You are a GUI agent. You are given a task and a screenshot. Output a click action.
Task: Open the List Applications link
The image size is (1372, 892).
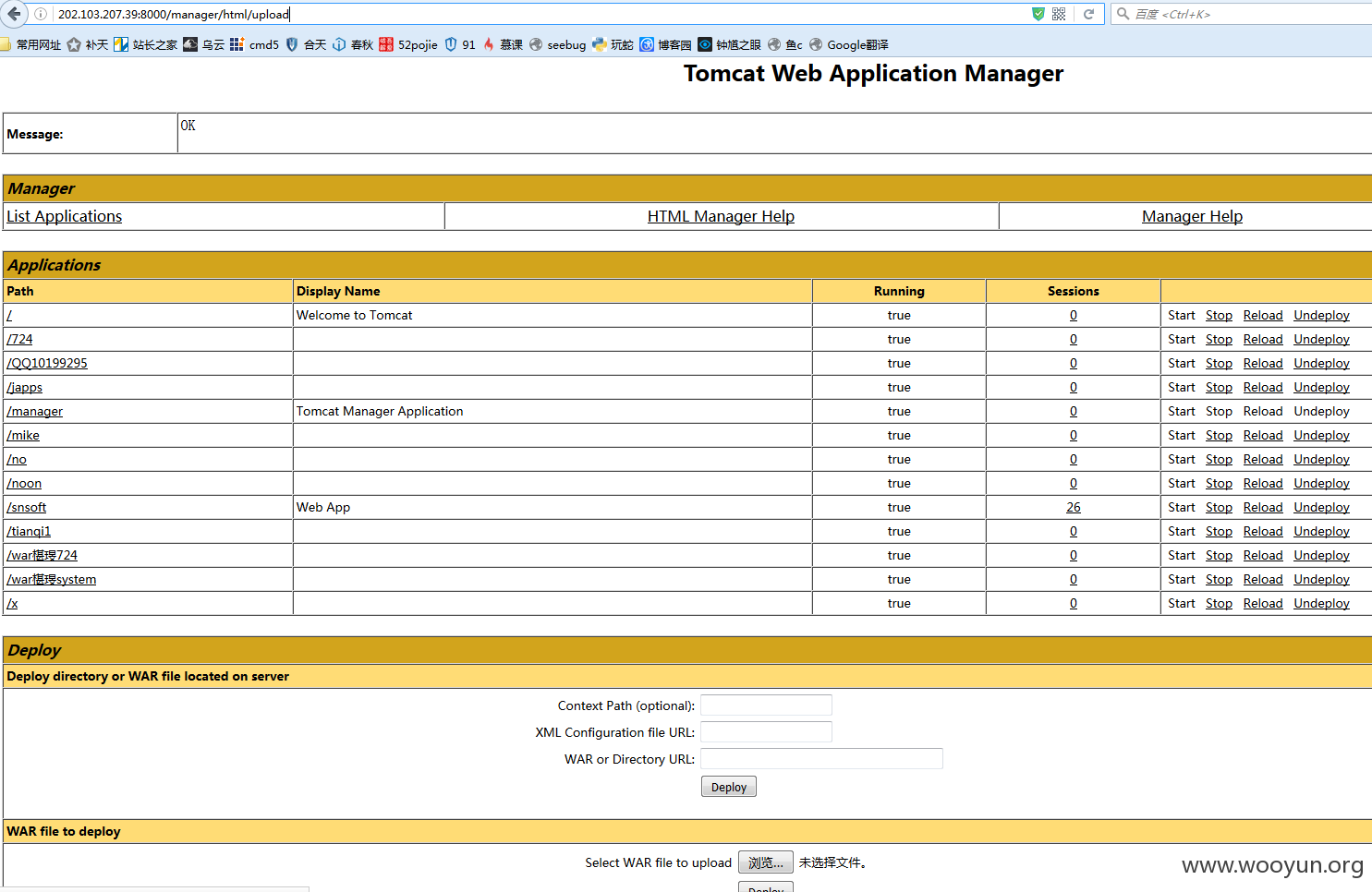click(64, 216)
